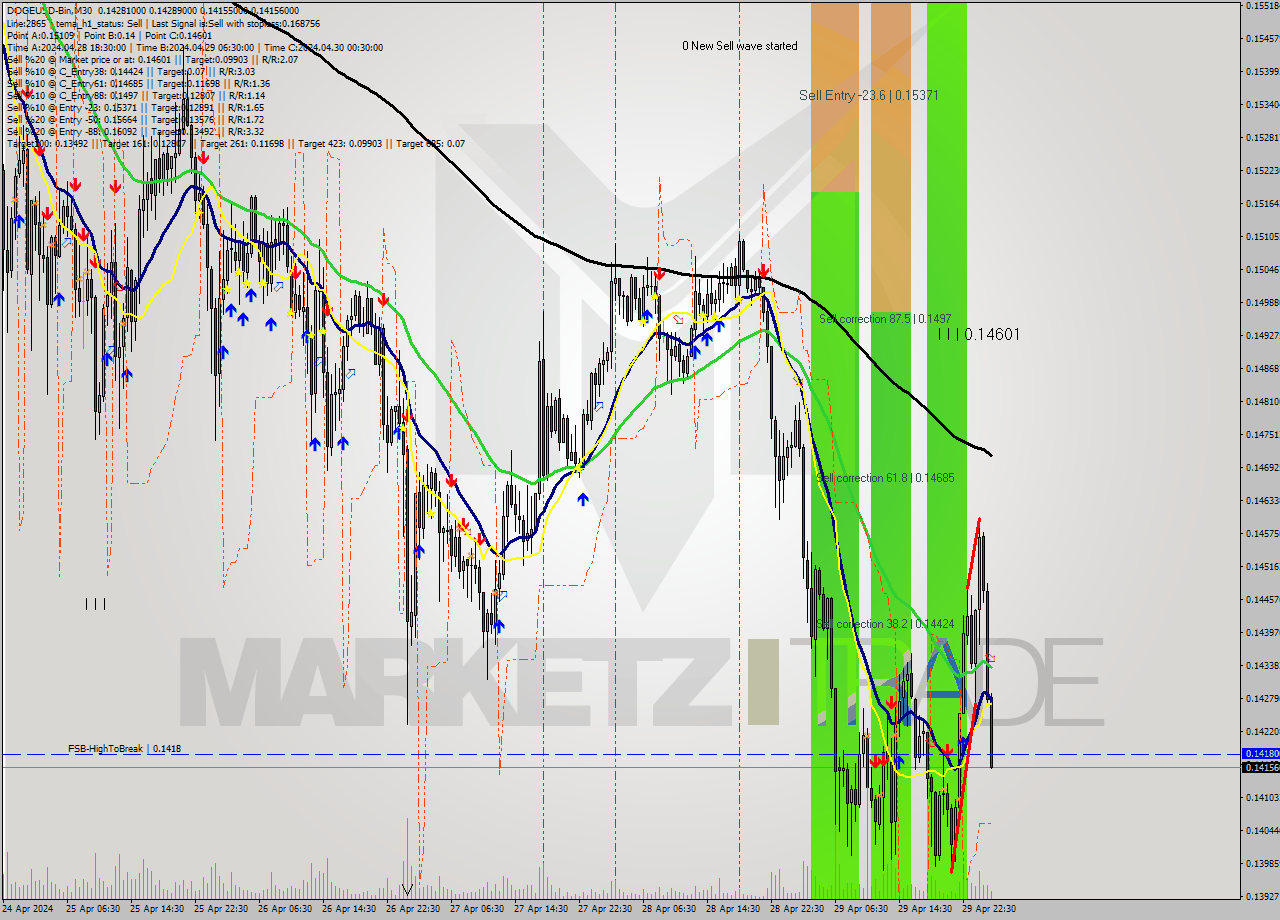Viewport: 1280px width, 920px height.
Task: Click the '26 Apr 14:30' time label
Action: 349,909
